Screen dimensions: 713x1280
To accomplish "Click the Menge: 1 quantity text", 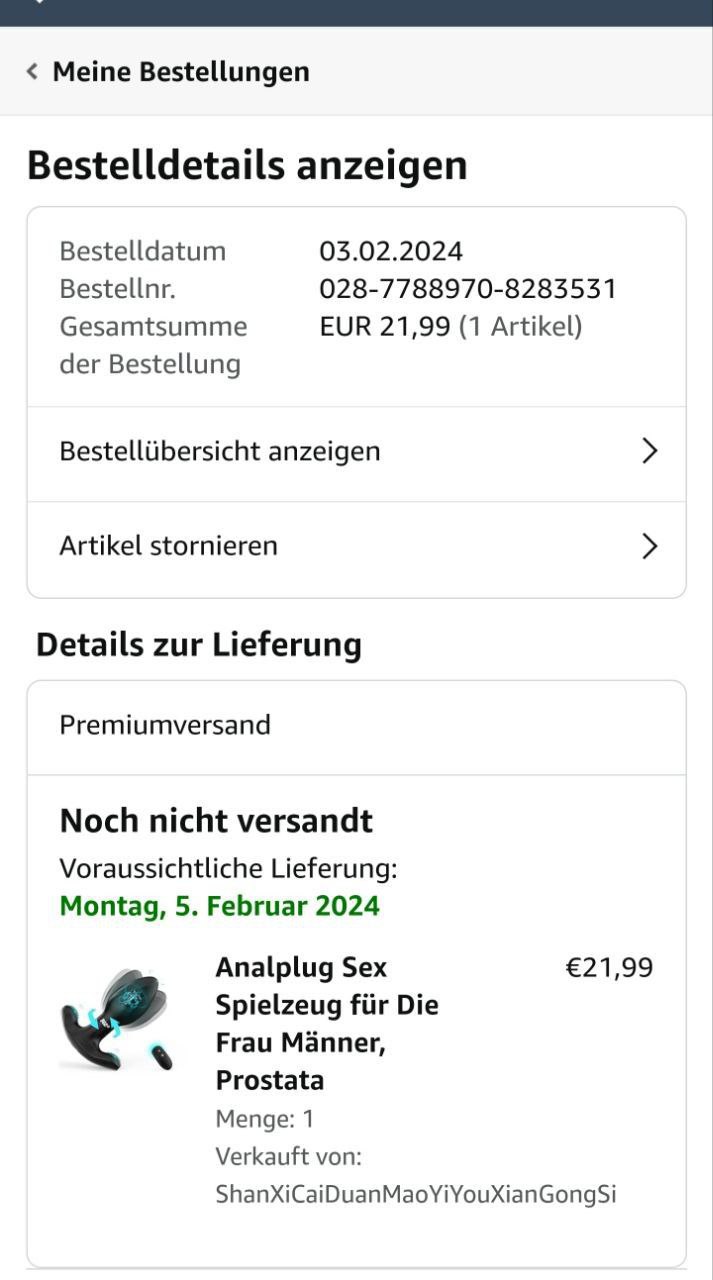I will click(x=265, y=1118).
